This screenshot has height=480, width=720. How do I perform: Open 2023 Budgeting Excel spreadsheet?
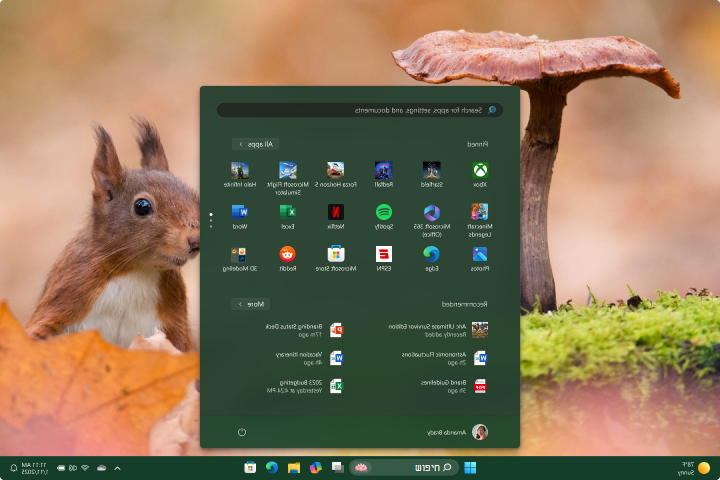tap(304, 386)
